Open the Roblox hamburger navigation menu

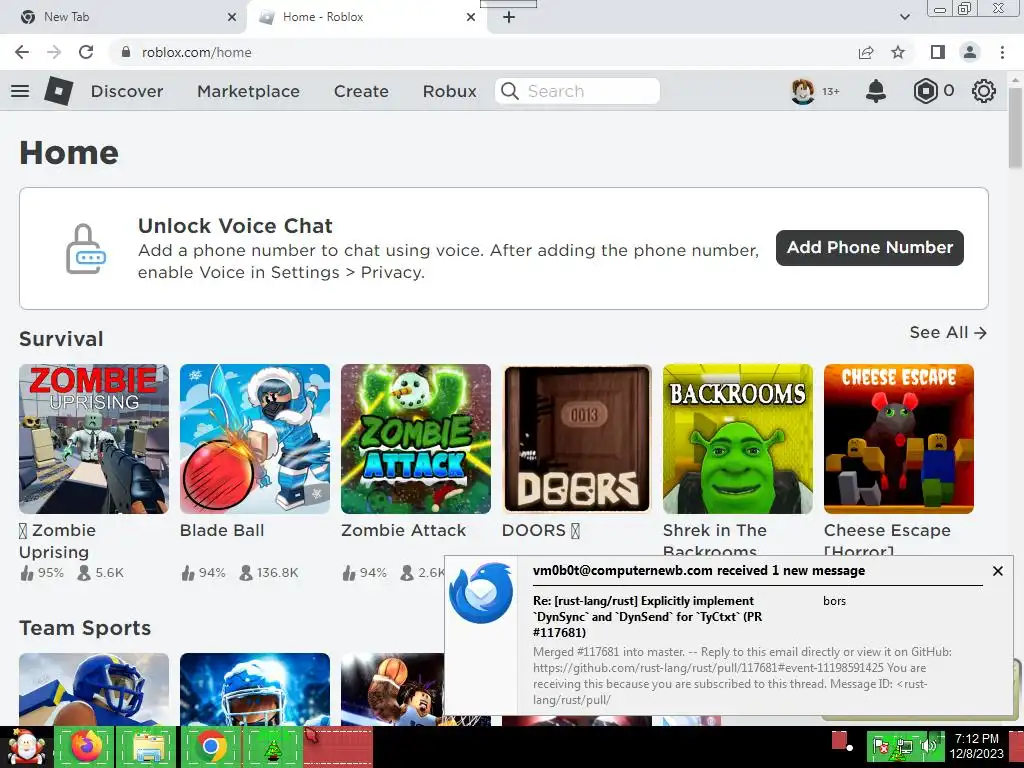coord(20,91)
